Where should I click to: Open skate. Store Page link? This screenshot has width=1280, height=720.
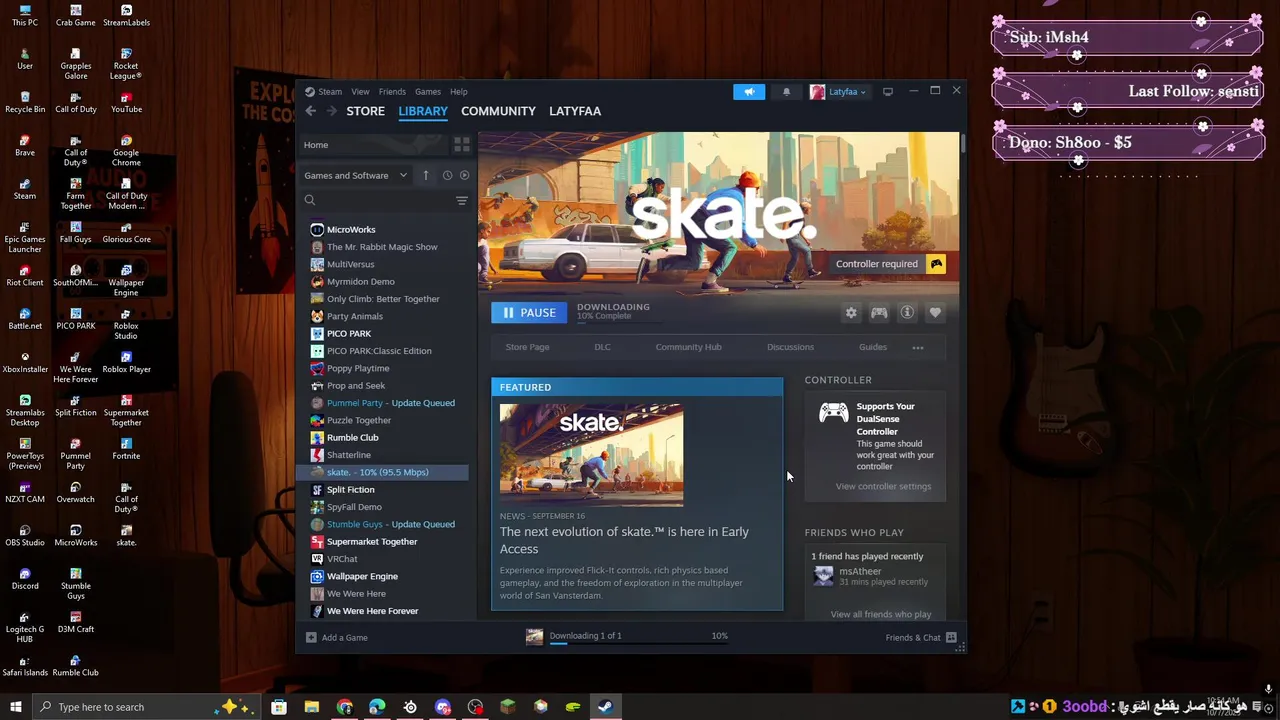click(x=527, y=347)
